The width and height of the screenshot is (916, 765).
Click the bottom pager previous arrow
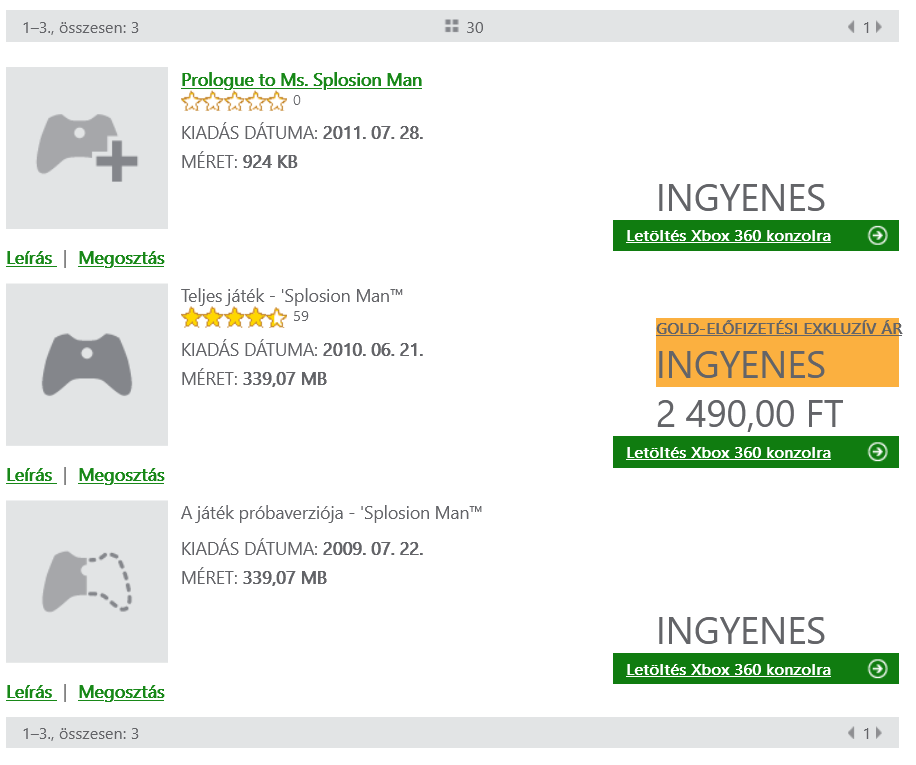coord(851,733)
